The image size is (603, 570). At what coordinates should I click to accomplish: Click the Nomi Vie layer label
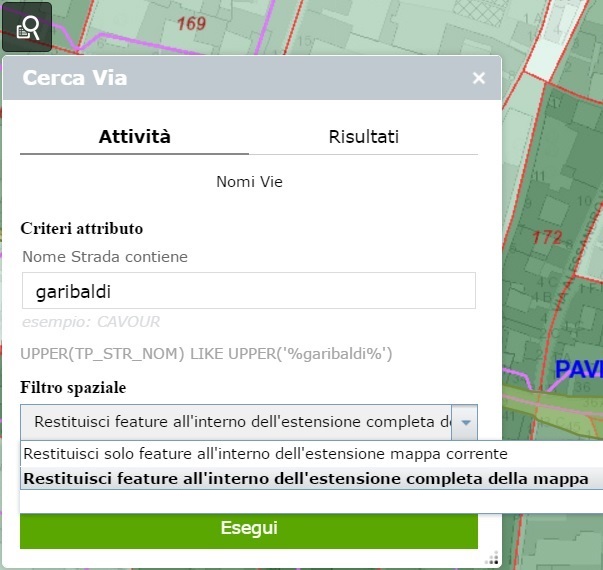[x=249, y=182]
